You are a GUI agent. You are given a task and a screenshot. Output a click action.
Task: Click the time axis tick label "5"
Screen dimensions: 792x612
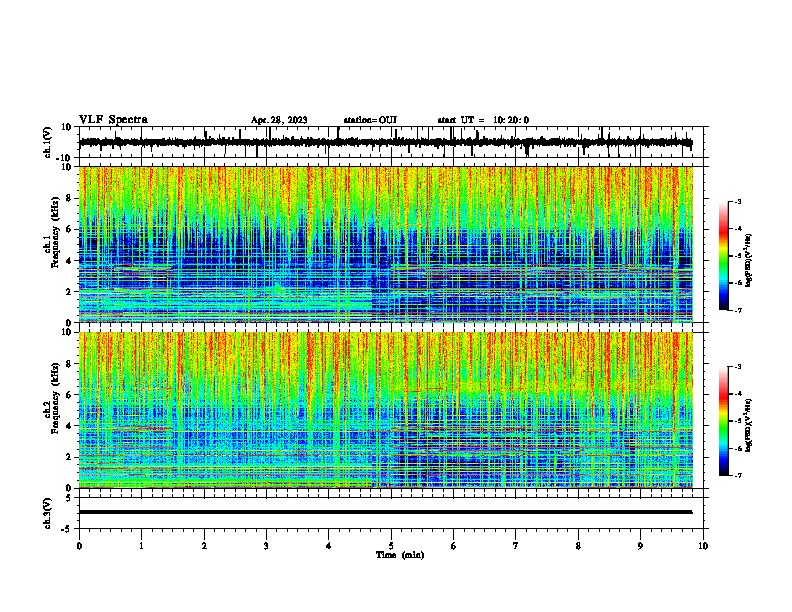click(x=391, y=546)
